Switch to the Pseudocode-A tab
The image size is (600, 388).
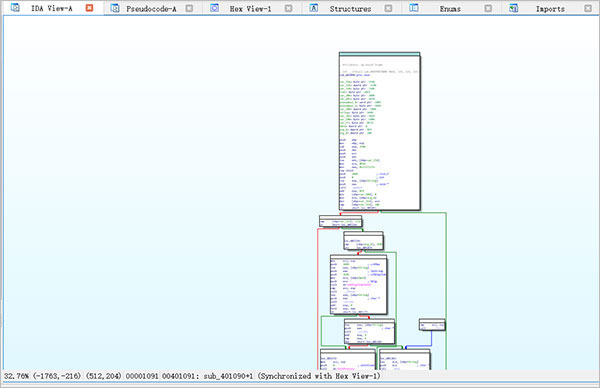(x=152, y=9)
